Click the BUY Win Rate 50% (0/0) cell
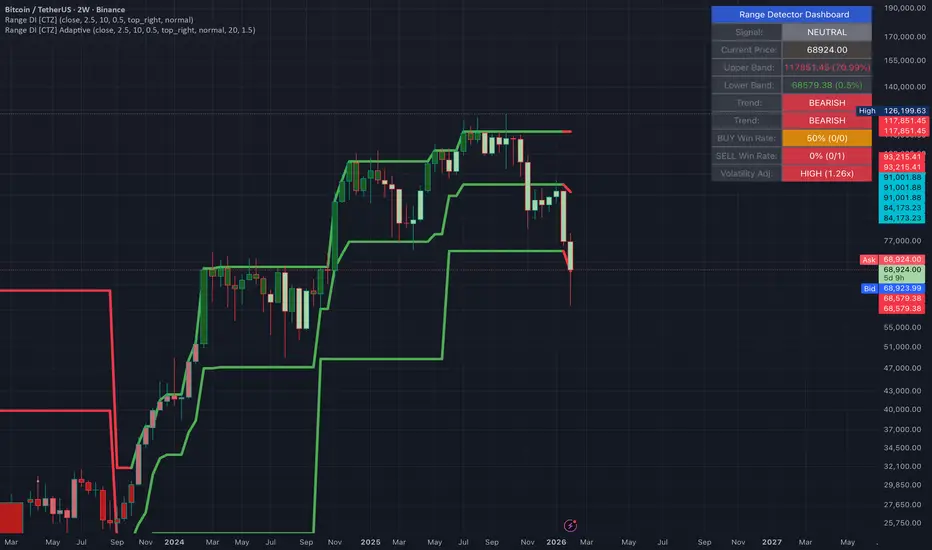The height and width of the screenshot is (550, 932). coord(827,138)
